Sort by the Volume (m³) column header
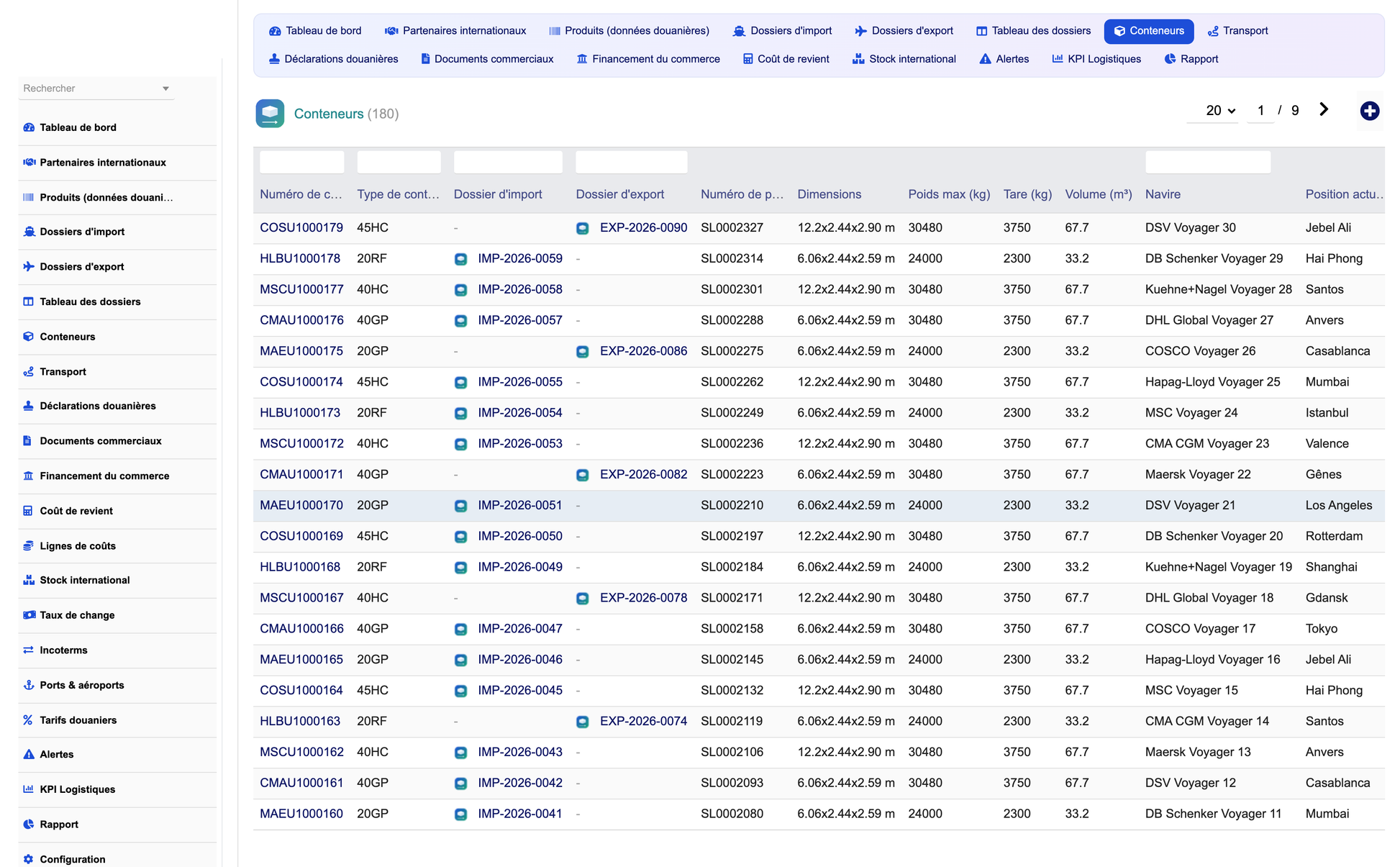Image resolution: width=1400 pixels, height=867 pixels. [1099, 194]
